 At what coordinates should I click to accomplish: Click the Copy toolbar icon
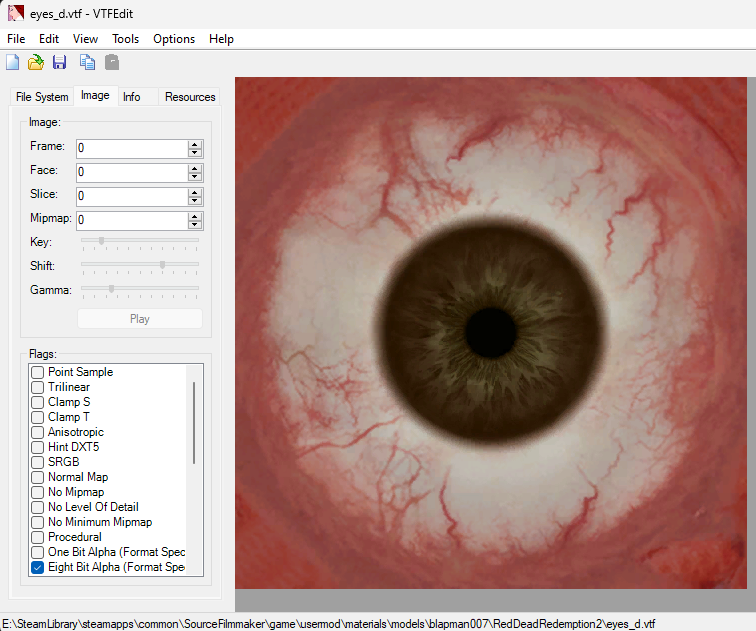87,63
